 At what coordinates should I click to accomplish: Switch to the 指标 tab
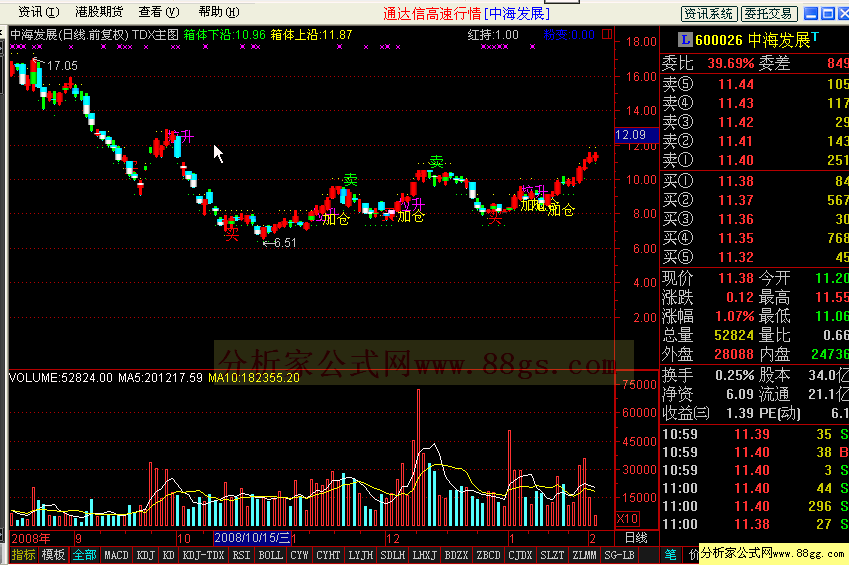click(23, 555)
